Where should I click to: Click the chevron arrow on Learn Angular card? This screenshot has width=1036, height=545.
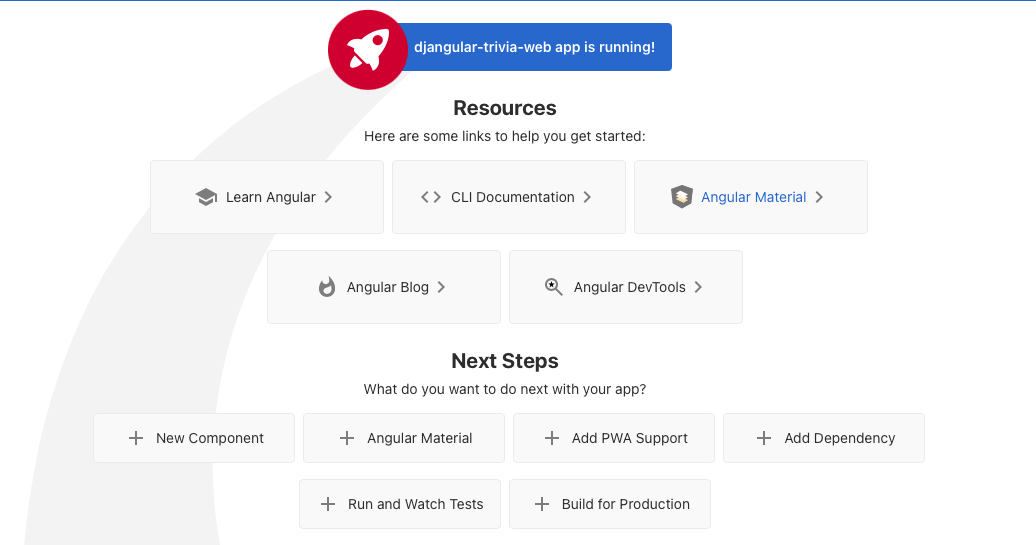tap(328, 197)
